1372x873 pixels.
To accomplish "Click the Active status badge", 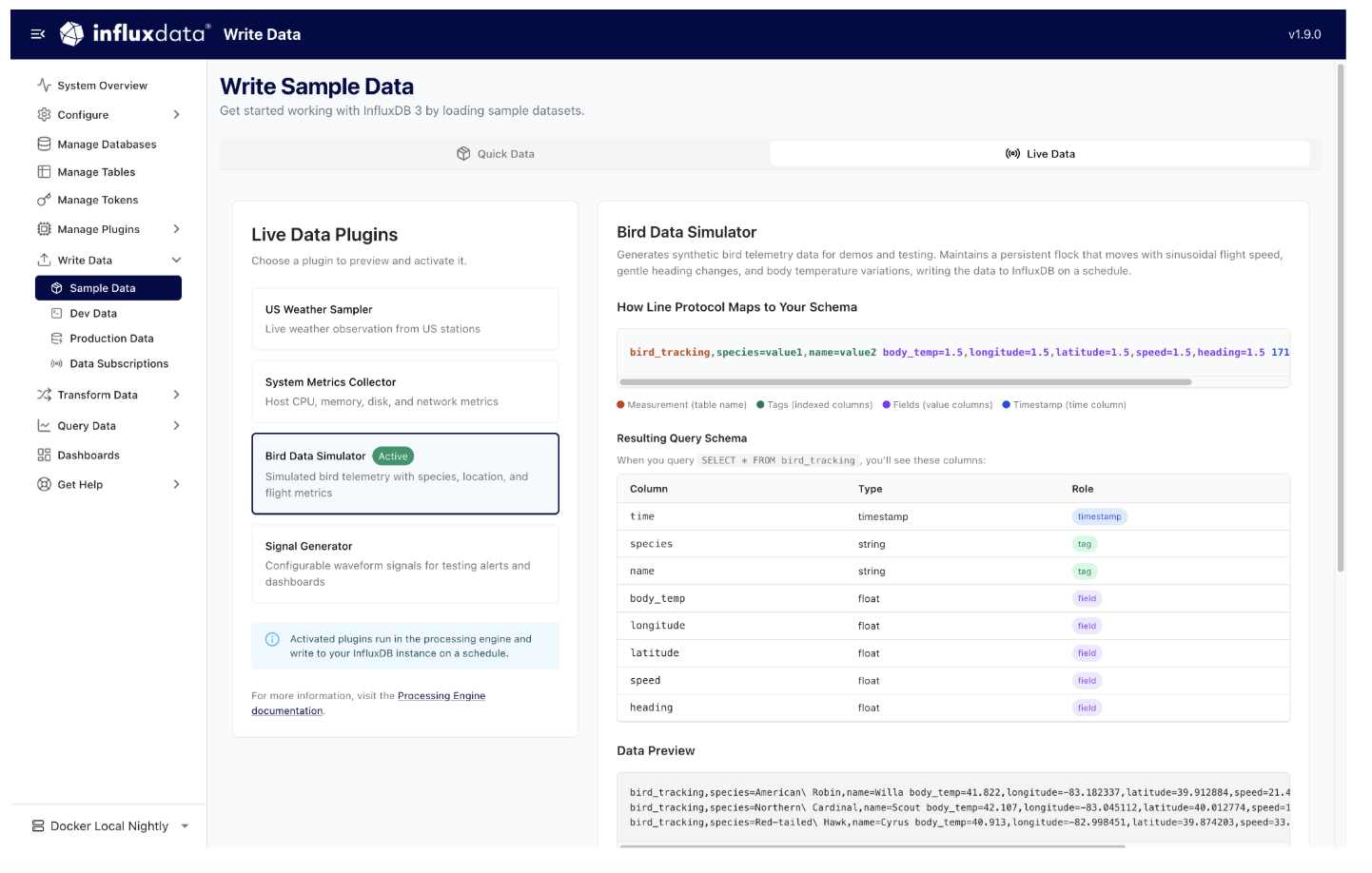I will (x=393, y=456).
